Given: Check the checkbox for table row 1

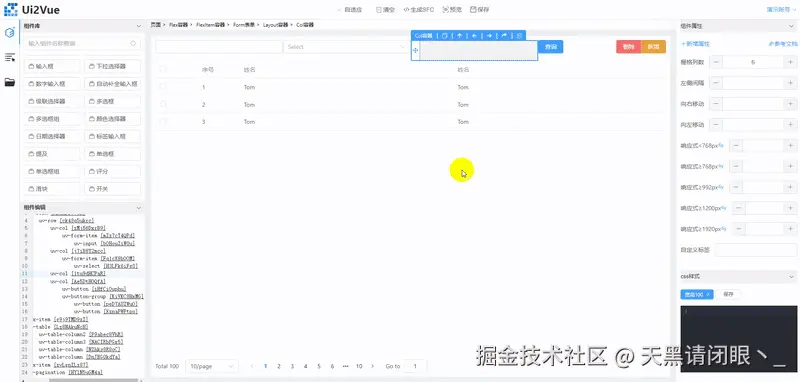Looking at the screenshot, I should 163,87.
